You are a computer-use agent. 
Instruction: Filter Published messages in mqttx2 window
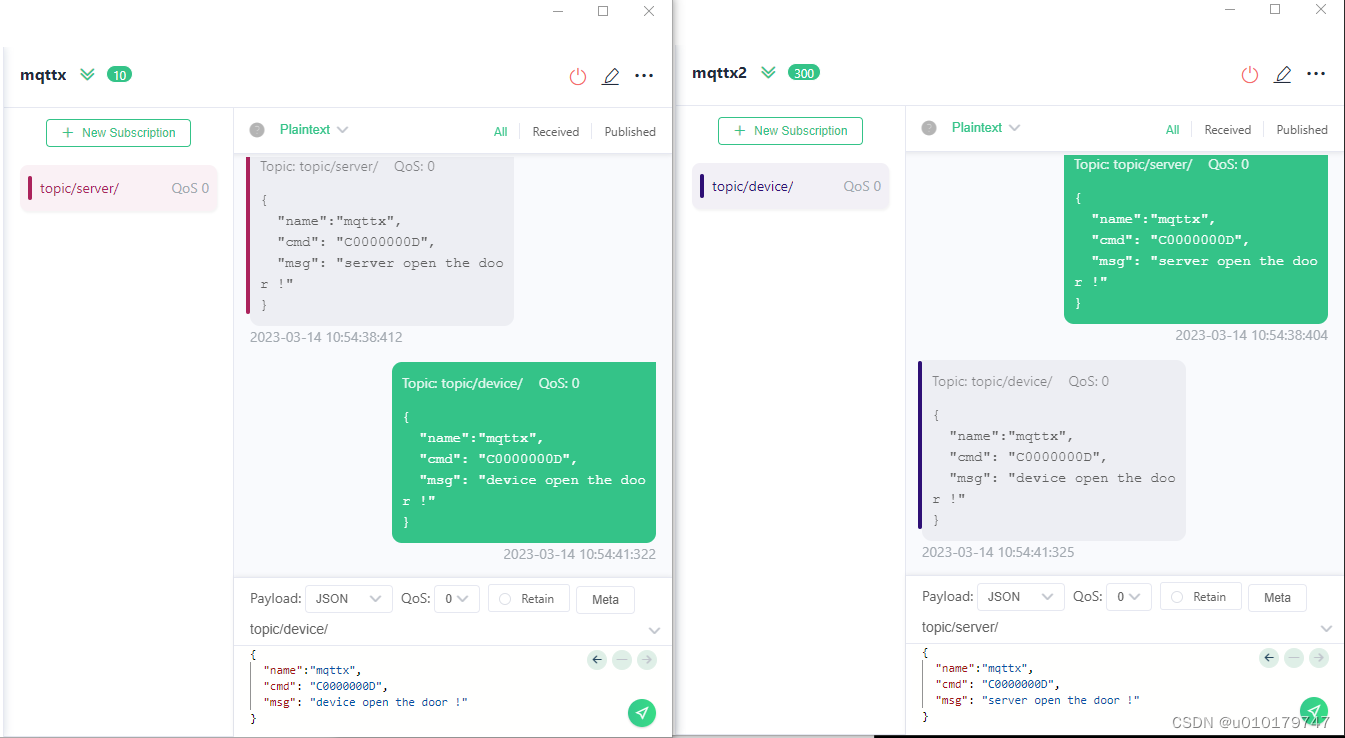[1302, 130]
